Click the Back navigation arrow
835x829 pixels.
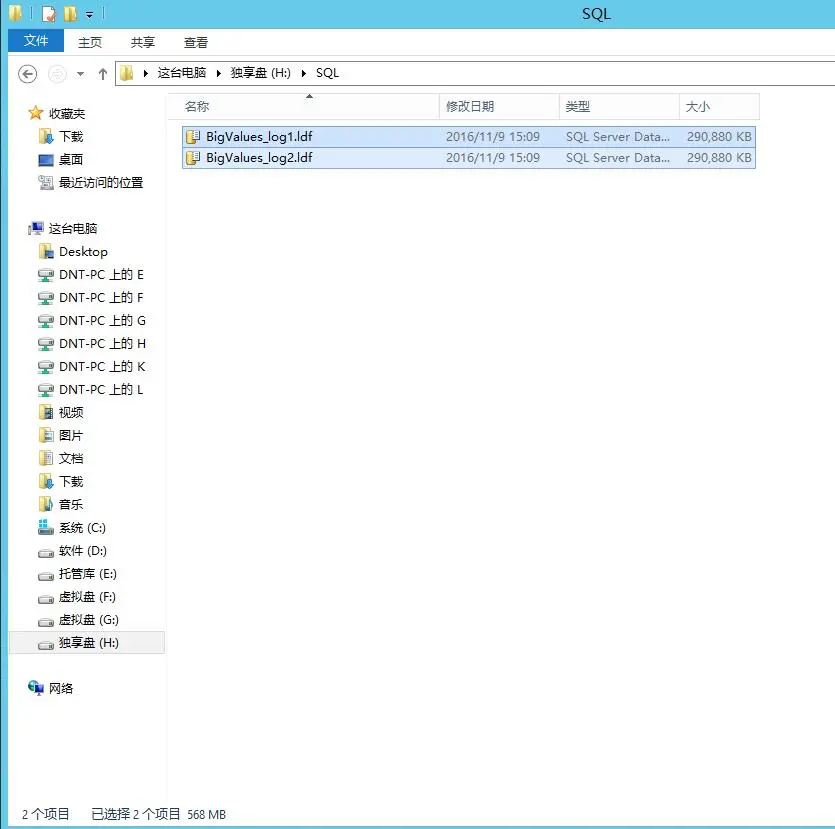point(28,73)
